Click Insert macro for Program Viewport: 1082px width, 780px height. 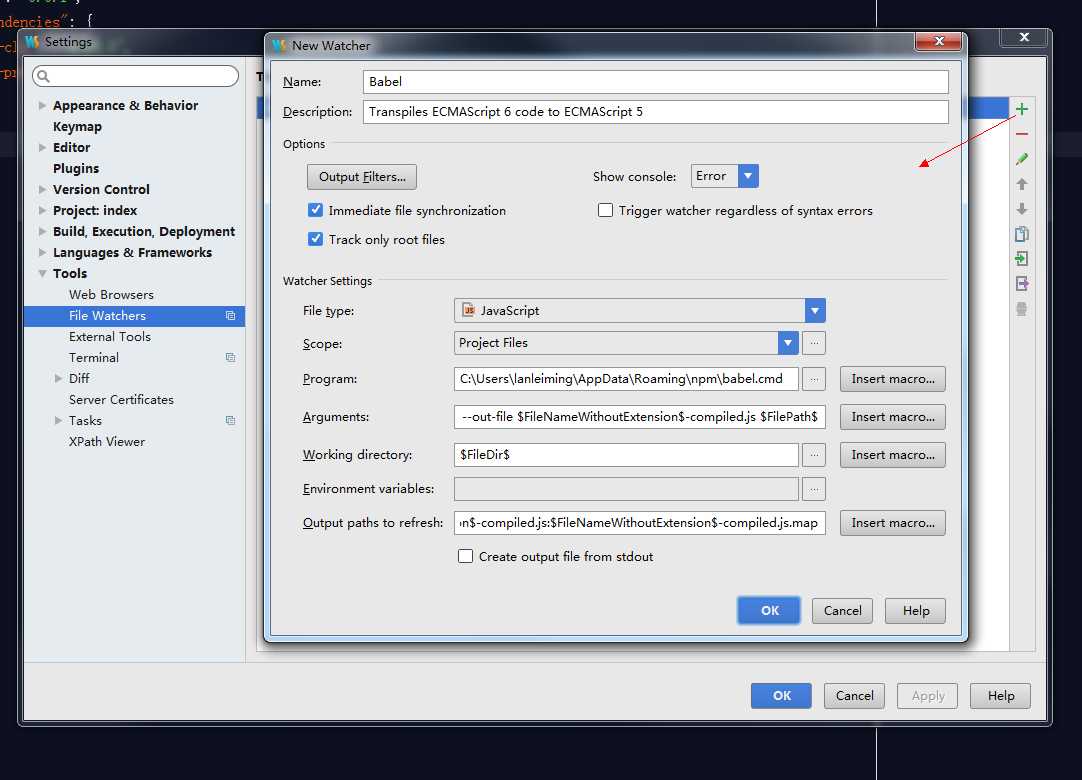(x=893, y=379)
